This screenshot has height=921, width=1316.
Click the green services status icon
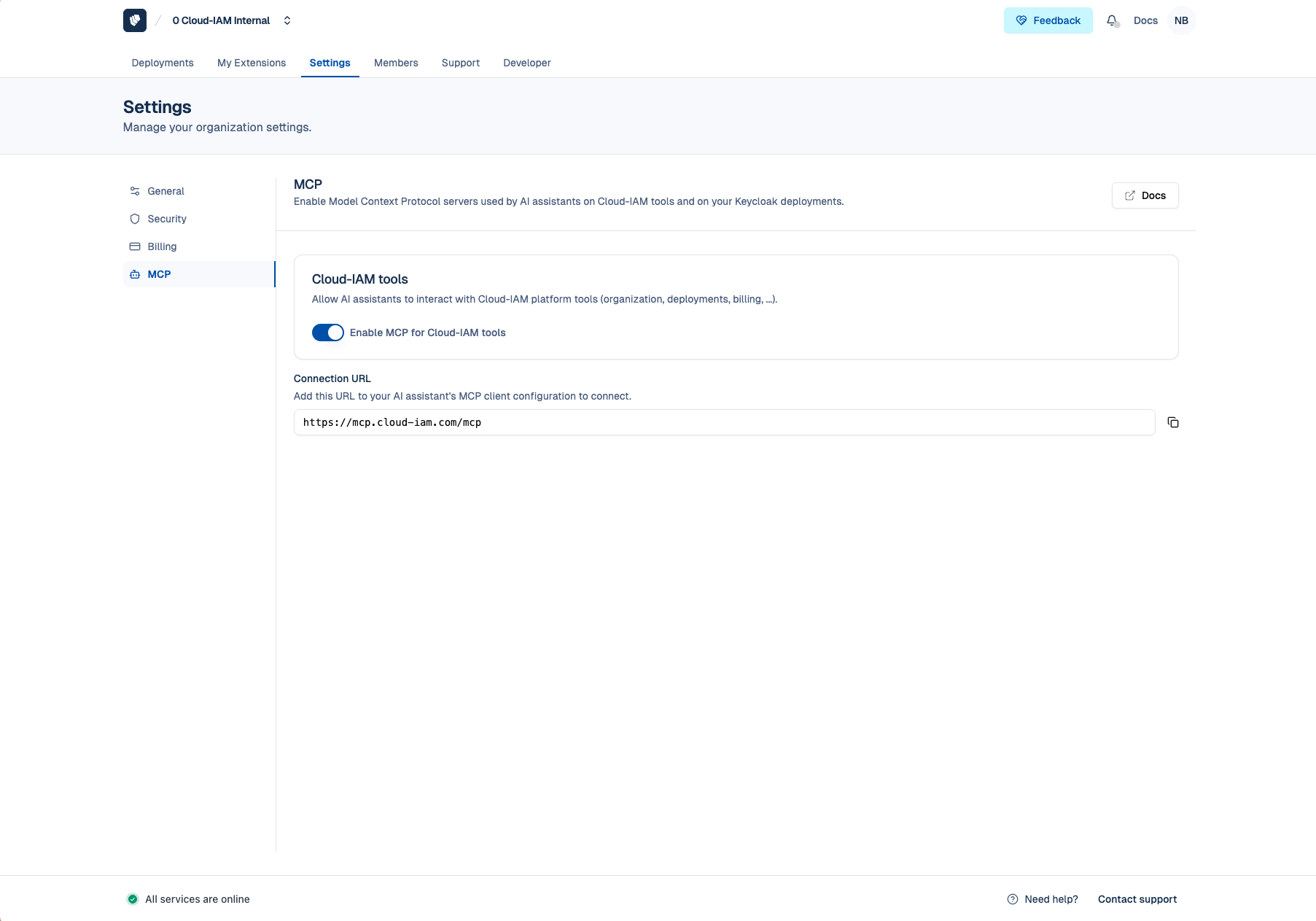[x=133, y=899]
